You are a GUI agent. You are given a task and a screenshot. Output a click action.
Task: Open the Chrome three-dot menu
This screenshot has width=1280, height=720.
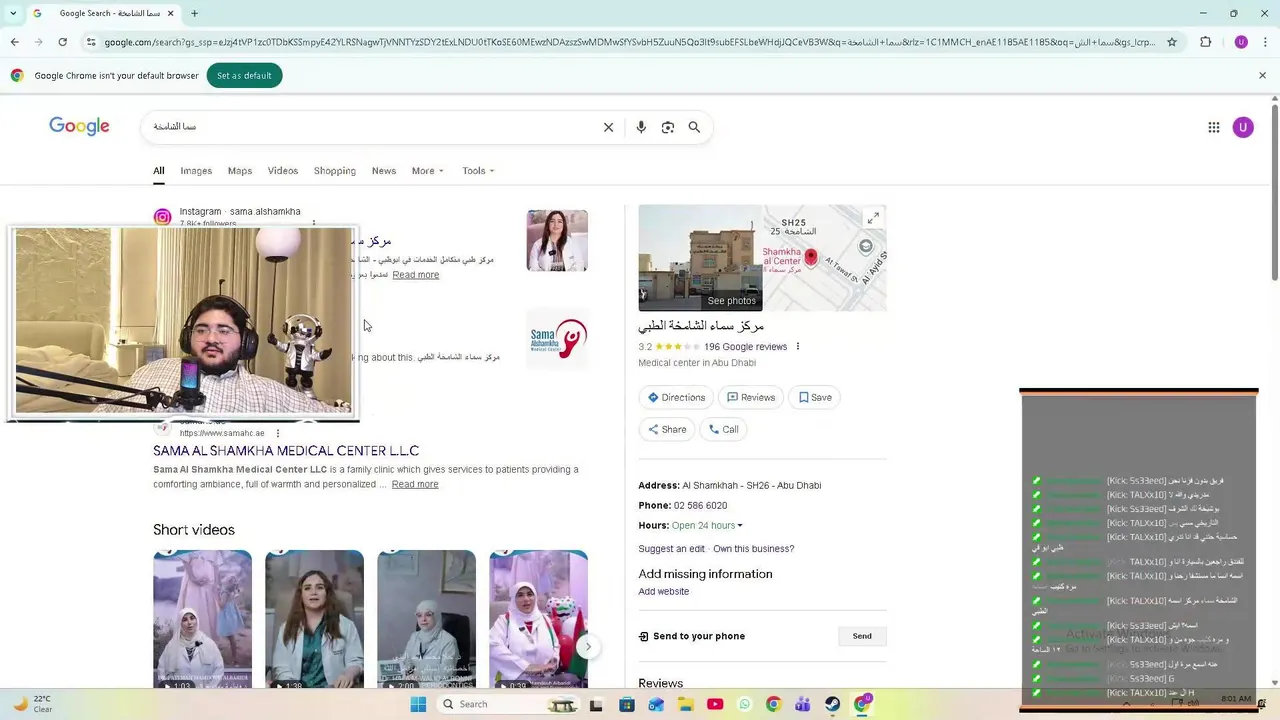[x=1263, y=42]
